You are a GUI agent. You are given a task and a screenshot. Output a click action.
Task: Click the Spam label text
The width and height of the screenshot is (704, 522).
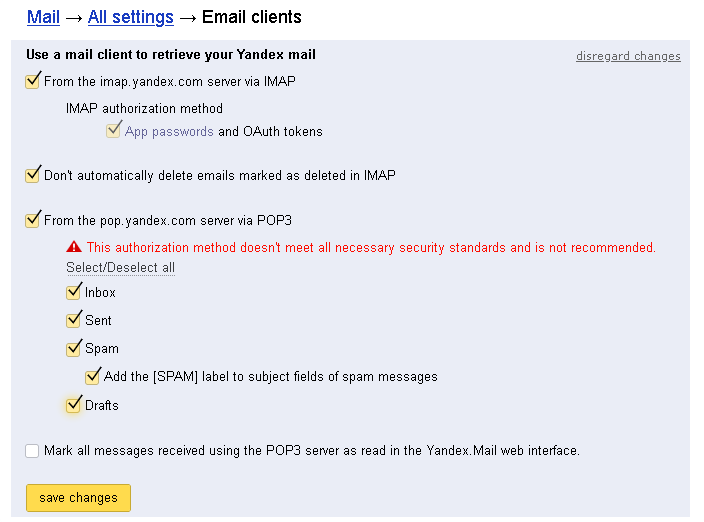coord(102,349)
